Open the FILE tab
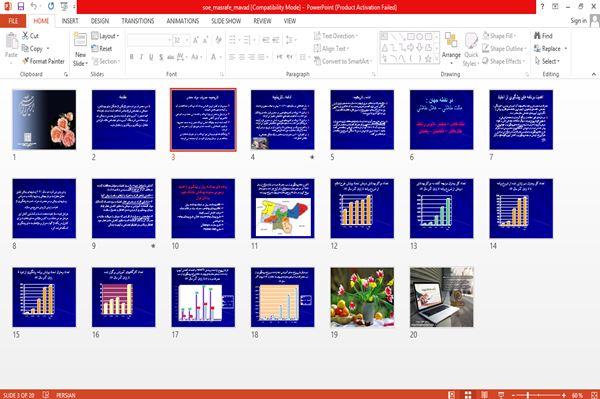Image resolution: width=600 pixels, height=399 pixels. (x=13, y=21)
